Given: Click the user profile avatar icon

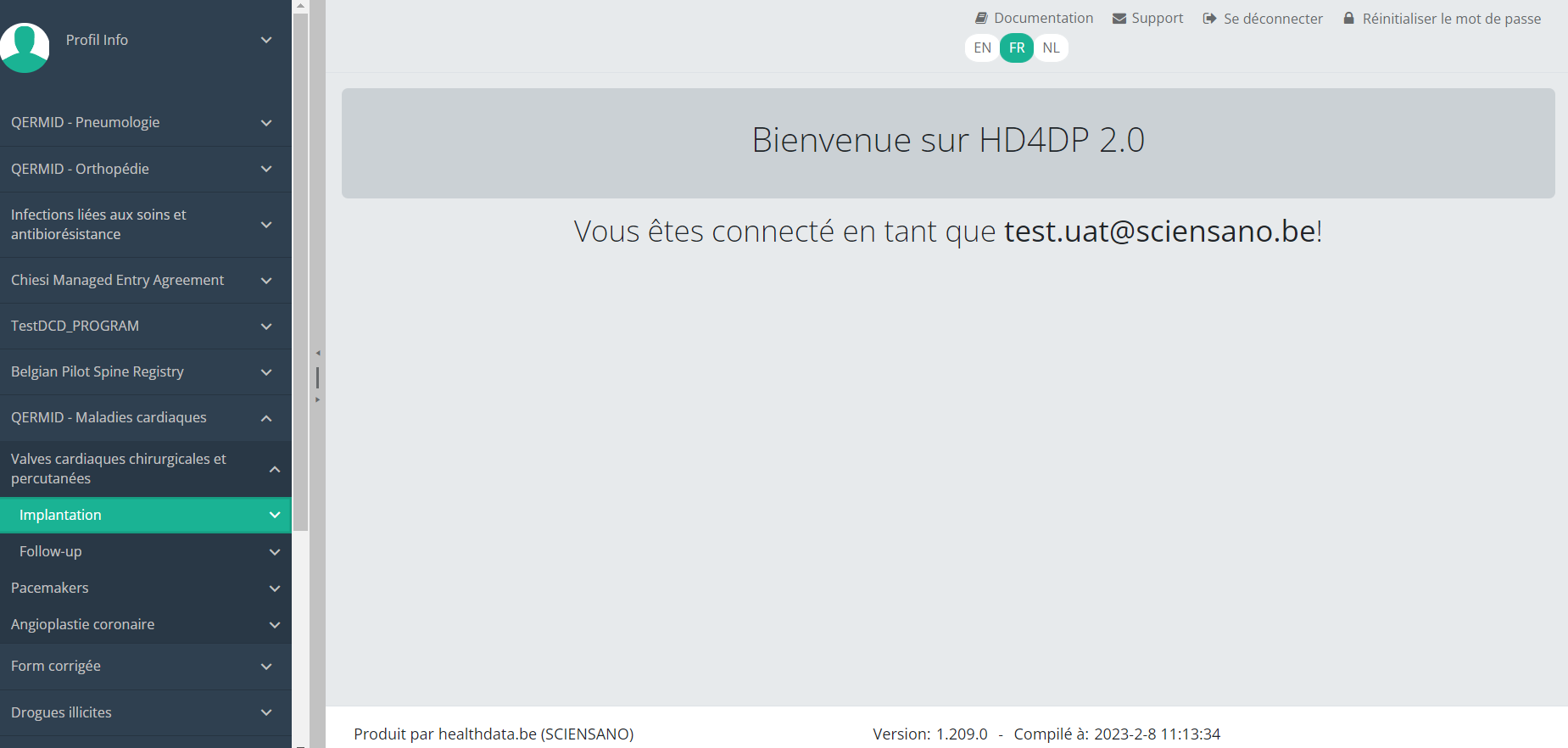Looking at the screenshot, I should point(25,47).
